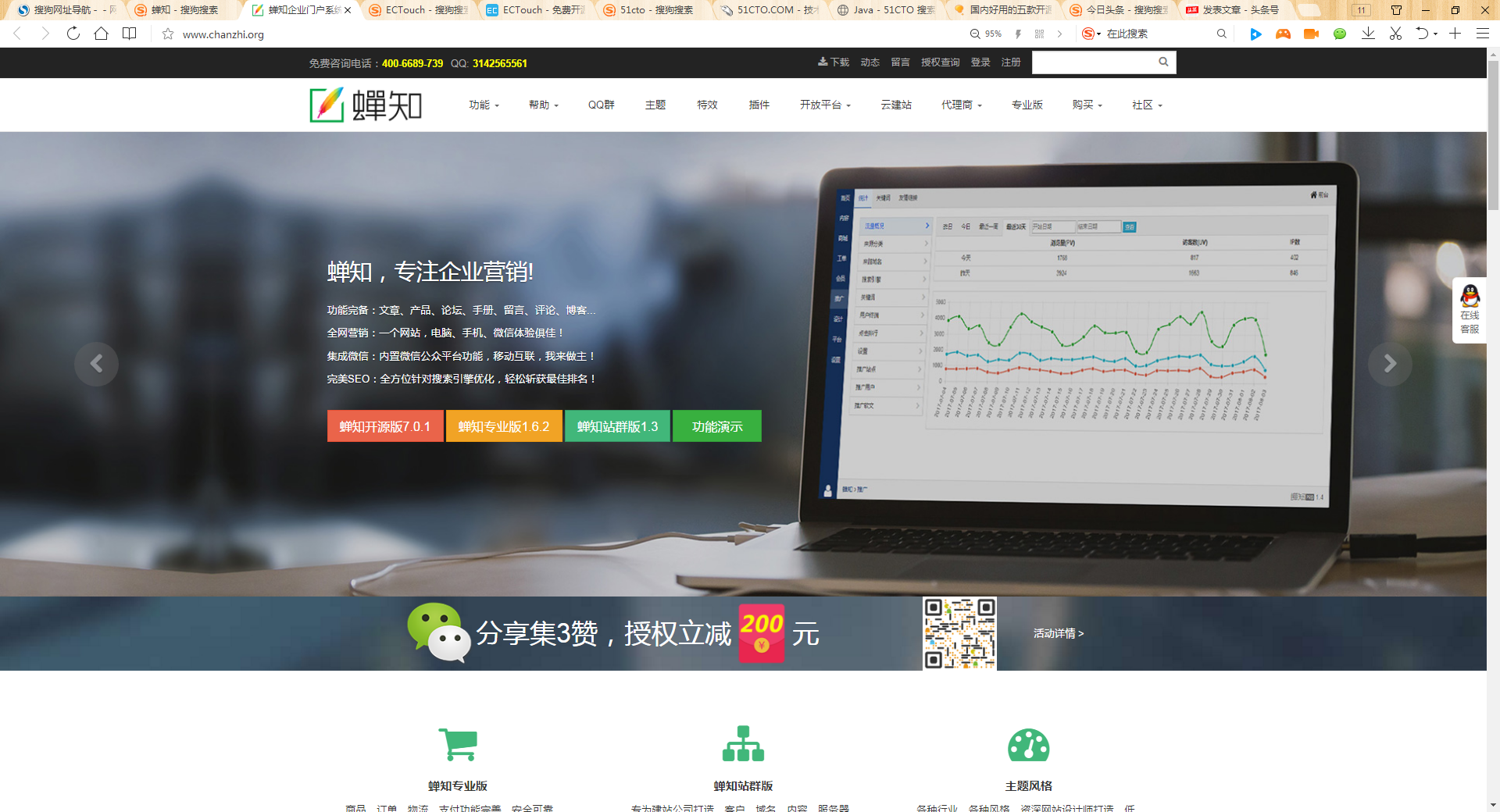Show previous carousel slide with left arrow

tap(96, 364)
